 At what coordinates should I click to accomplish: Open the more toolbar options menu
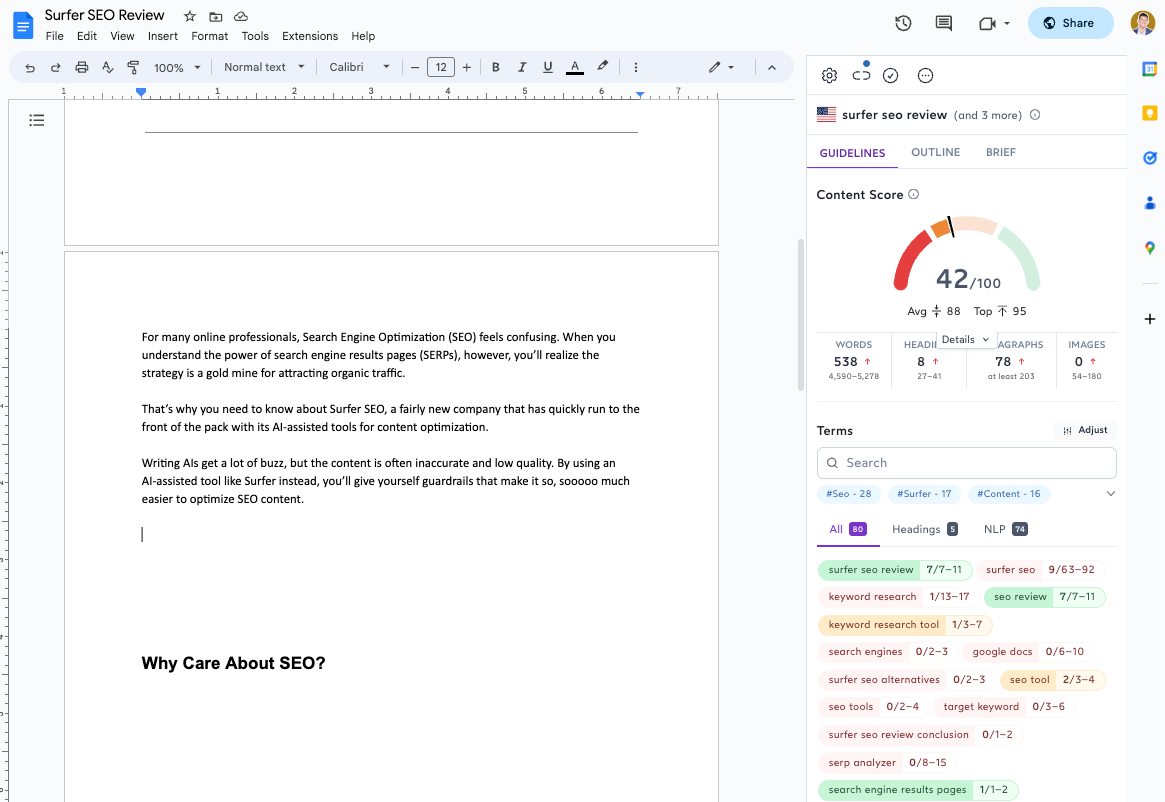click(x=635, y=67)
